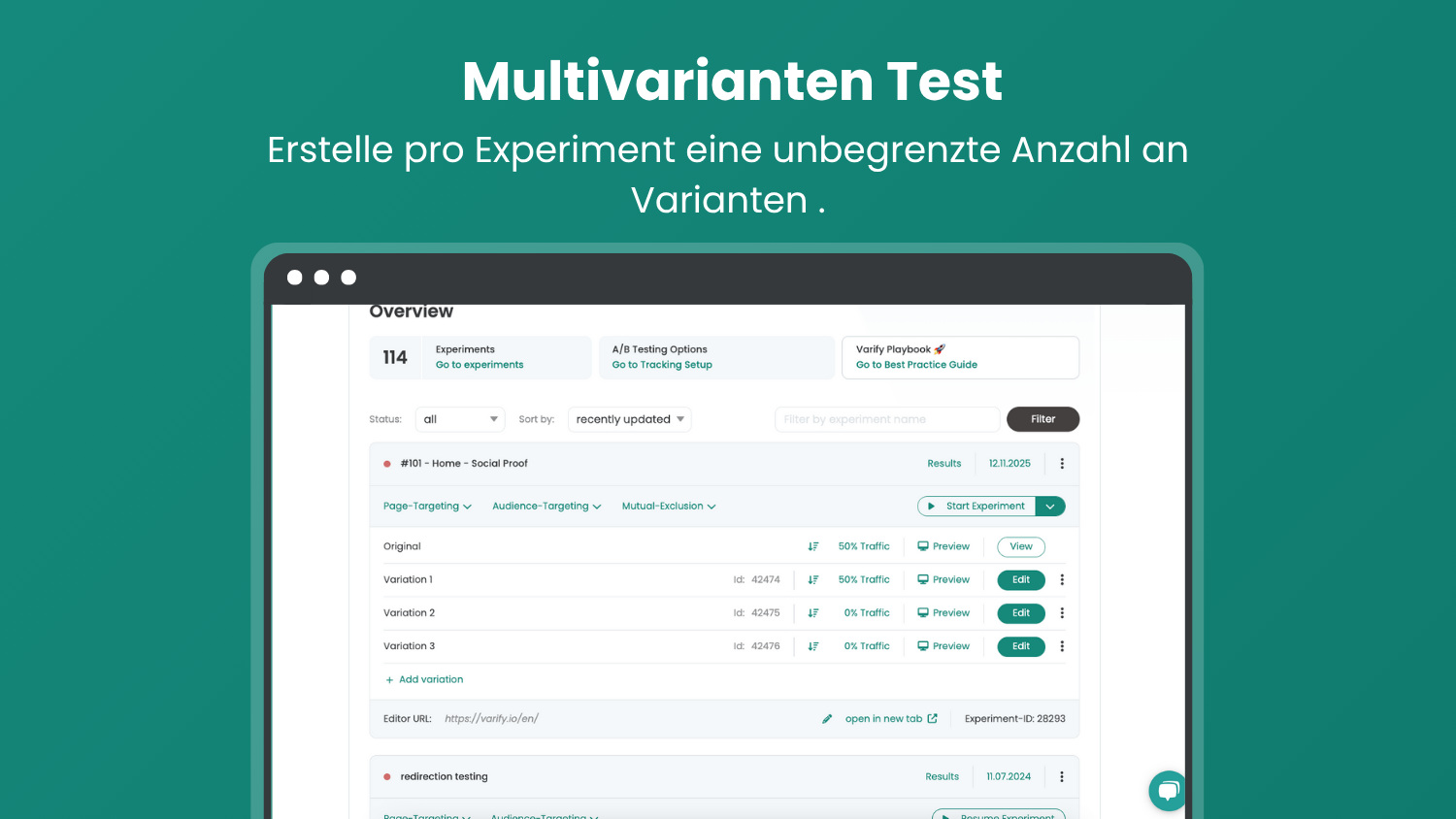This screenshot has height=819, width=1456.
Task: Click 50% Traffic in Variation 1 row
Action: pos(864,580)
